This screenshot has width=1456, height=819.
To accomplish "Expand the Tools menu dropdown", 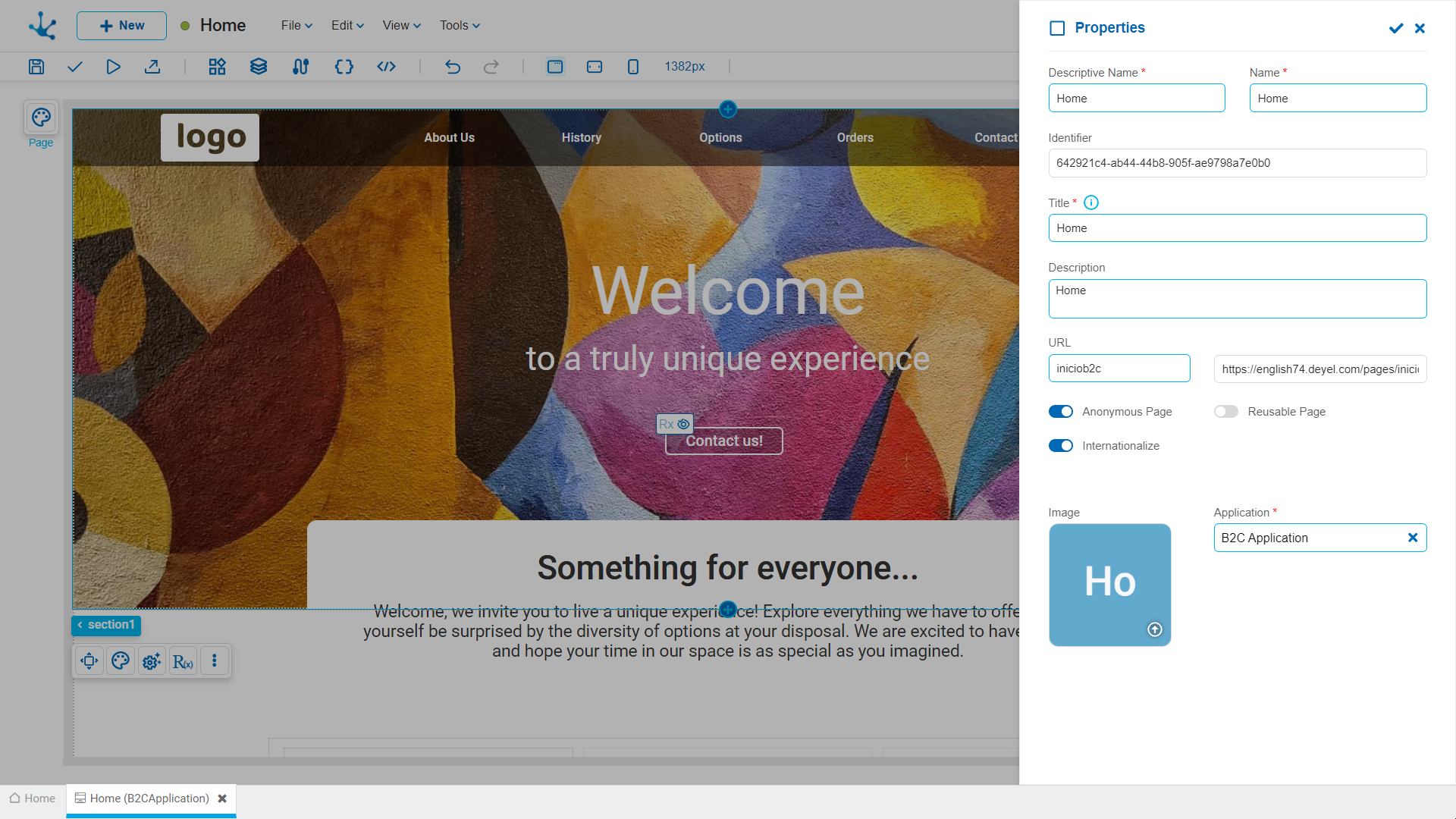I will (460, 26).
